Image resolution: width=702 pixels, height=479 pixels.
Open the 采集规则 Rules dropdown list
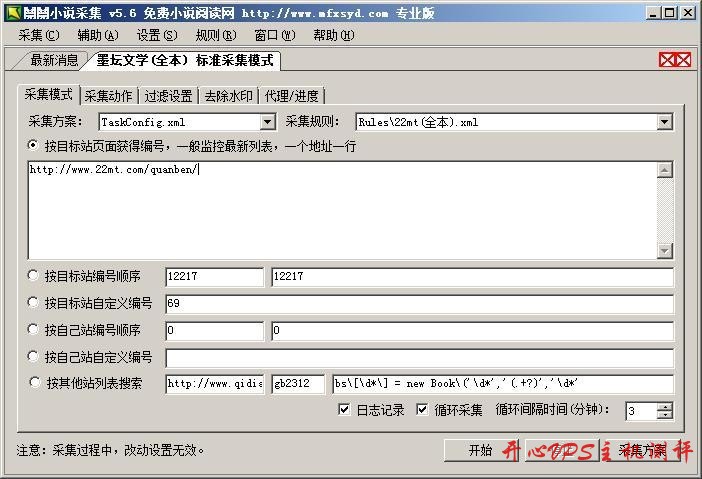(x=665, y=122)
